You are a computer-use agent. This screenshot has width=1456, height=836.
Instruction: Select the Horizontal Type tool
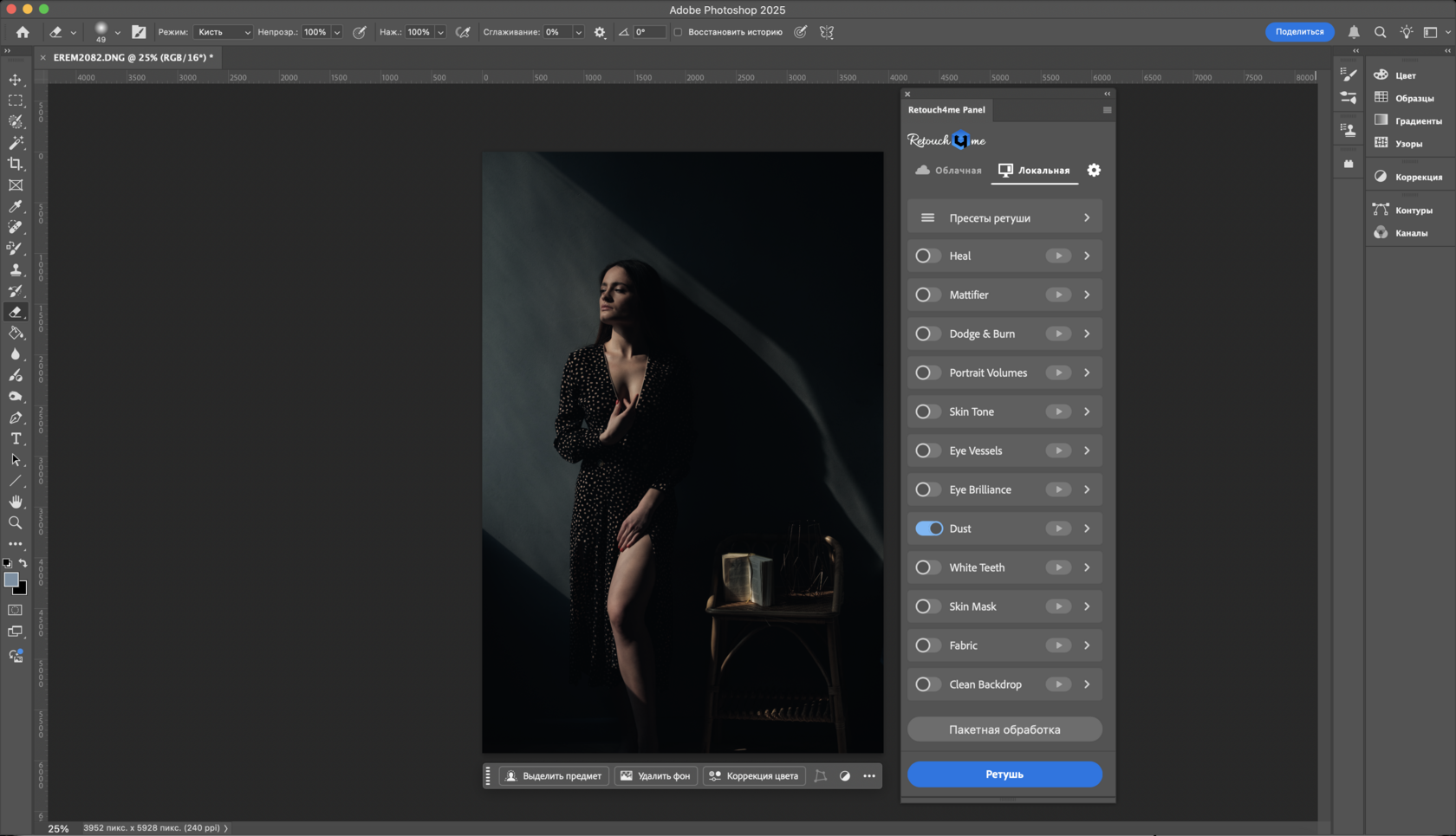(16, 439)
